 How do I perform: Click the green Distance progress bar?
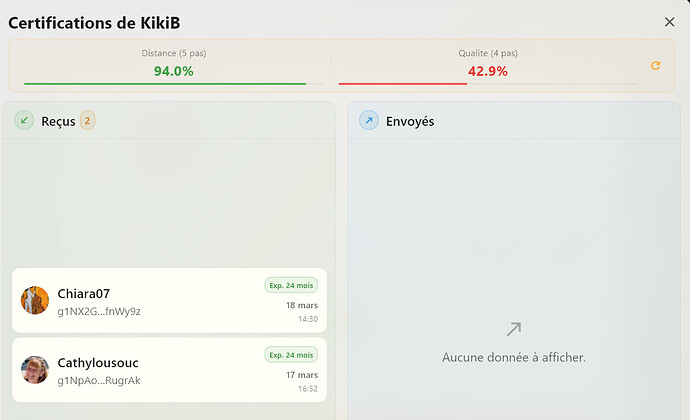[x=165, y=84]
